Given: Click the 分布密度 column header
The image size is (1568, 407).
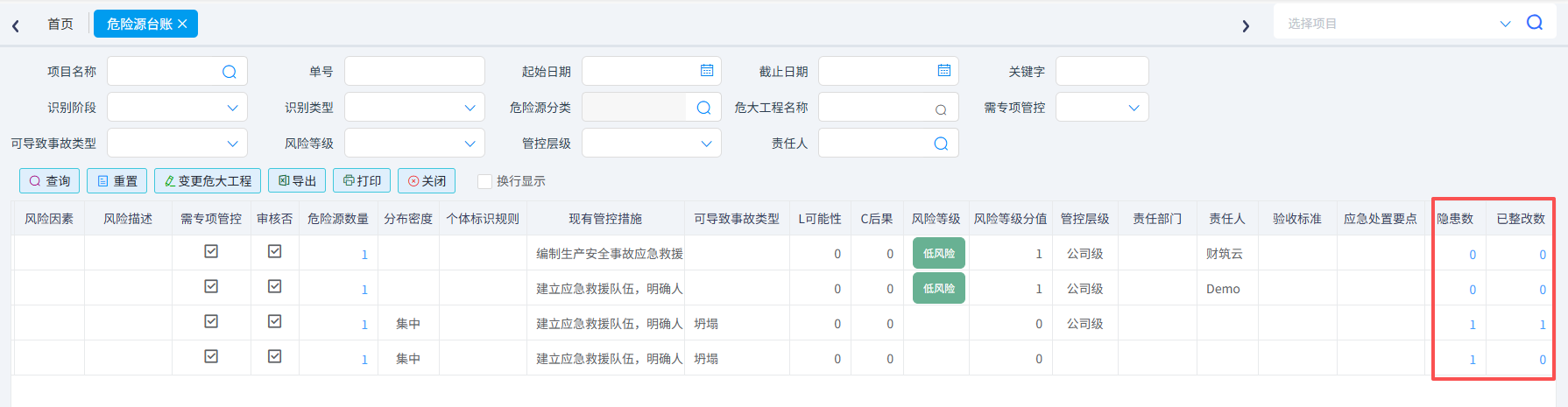Looking at the screenshot, I should click(x=408, y=219).
